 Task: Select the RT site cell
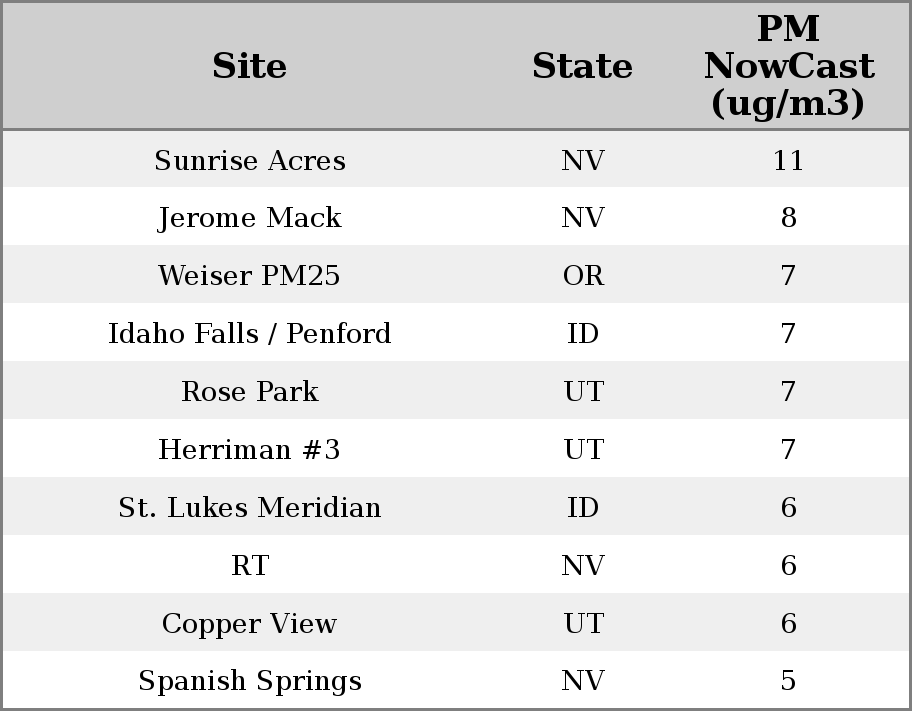(250, 566)
